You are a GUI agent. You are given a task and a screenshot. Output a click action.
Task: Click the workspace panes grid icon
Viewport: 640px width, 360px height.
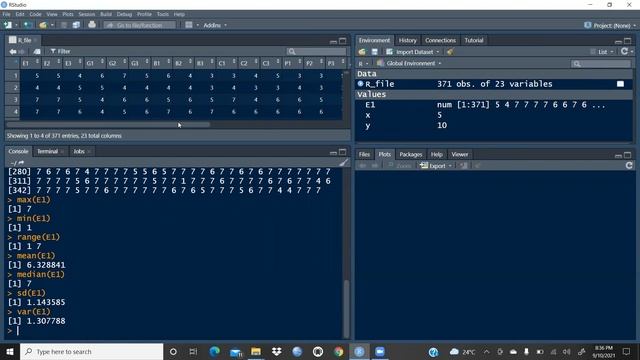(189, 25)
